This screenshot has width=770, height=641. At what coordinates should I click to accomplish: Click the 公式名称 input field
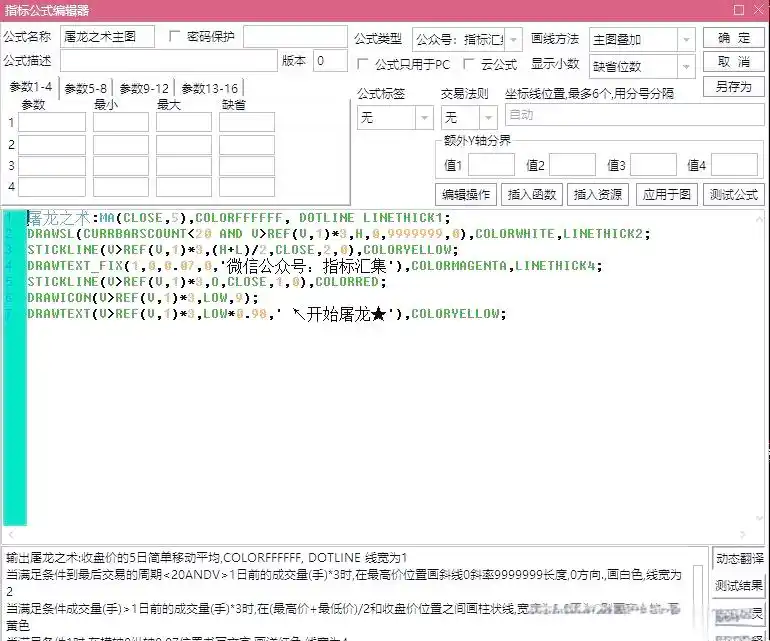pos(107,36)
